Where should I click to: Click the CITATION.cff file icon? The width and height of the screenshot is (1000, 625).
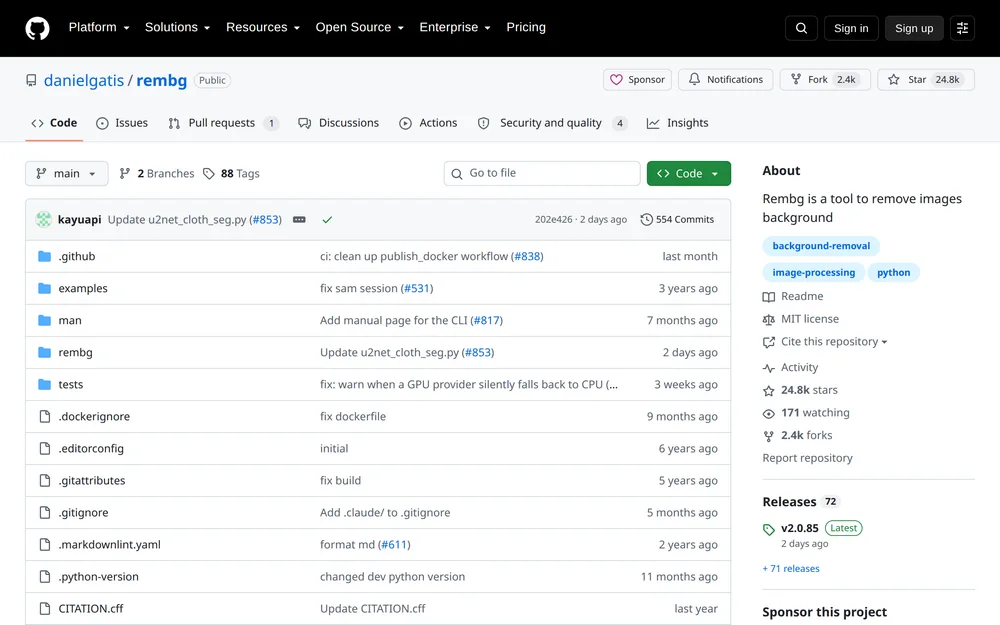(45, 608)
